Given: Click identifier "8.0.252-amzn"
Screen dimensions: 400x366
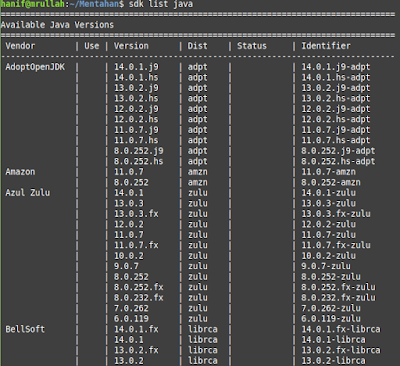Looking at the screenshot, I should point(331,183).
